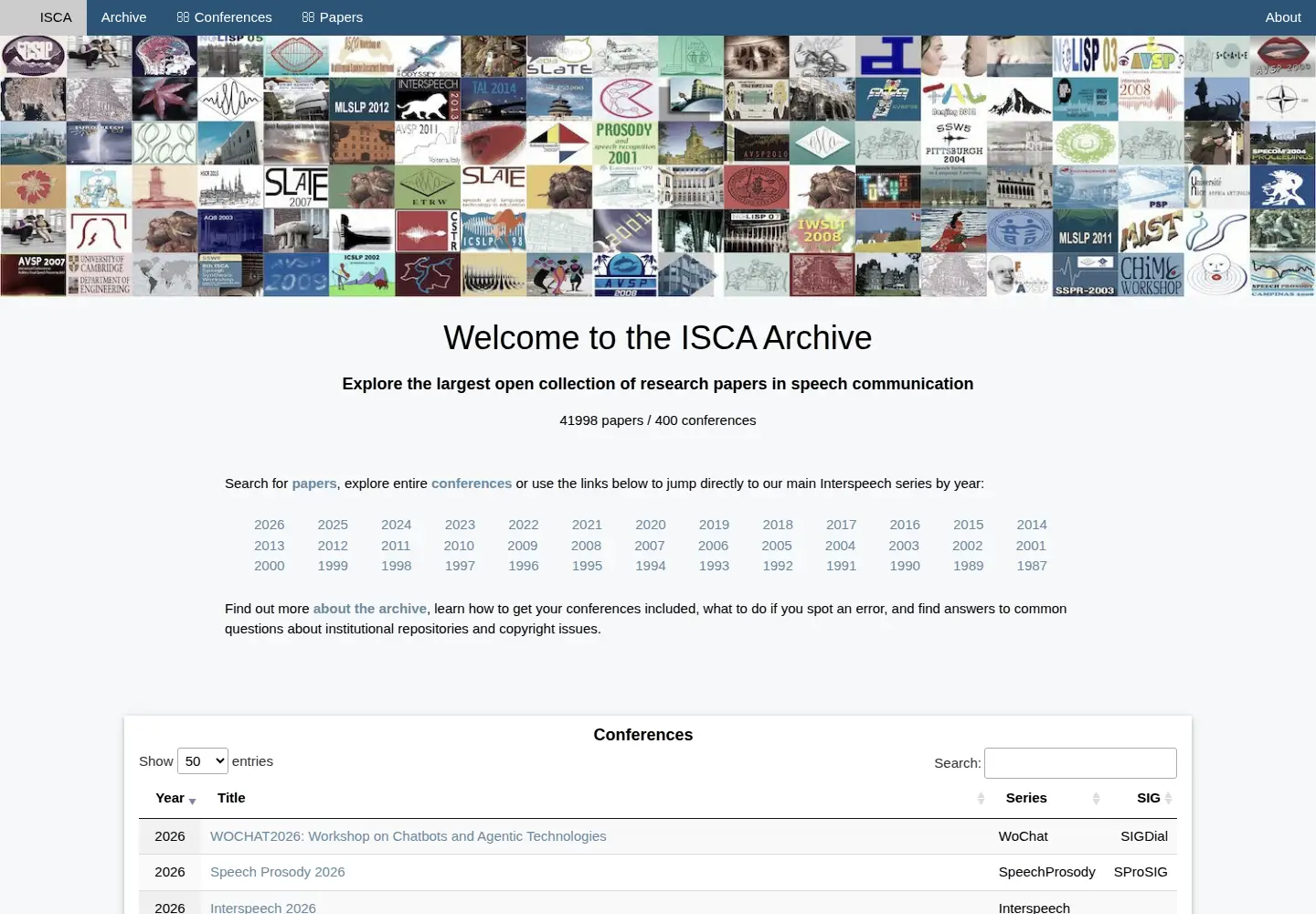Jump to Interspeech year 2001
Image resolution: width=1316 pixels, height=914 pixels.
[x=1031, y=546]
